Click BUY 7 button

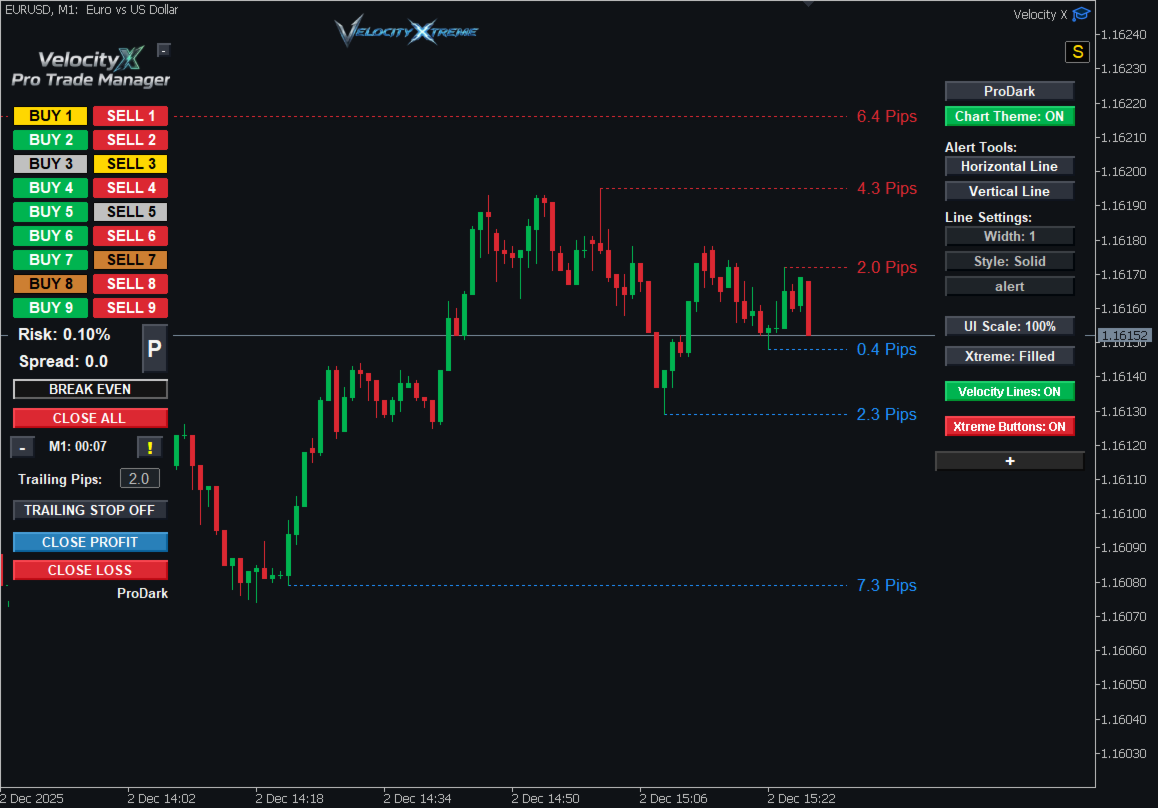(x=50, y=260)
